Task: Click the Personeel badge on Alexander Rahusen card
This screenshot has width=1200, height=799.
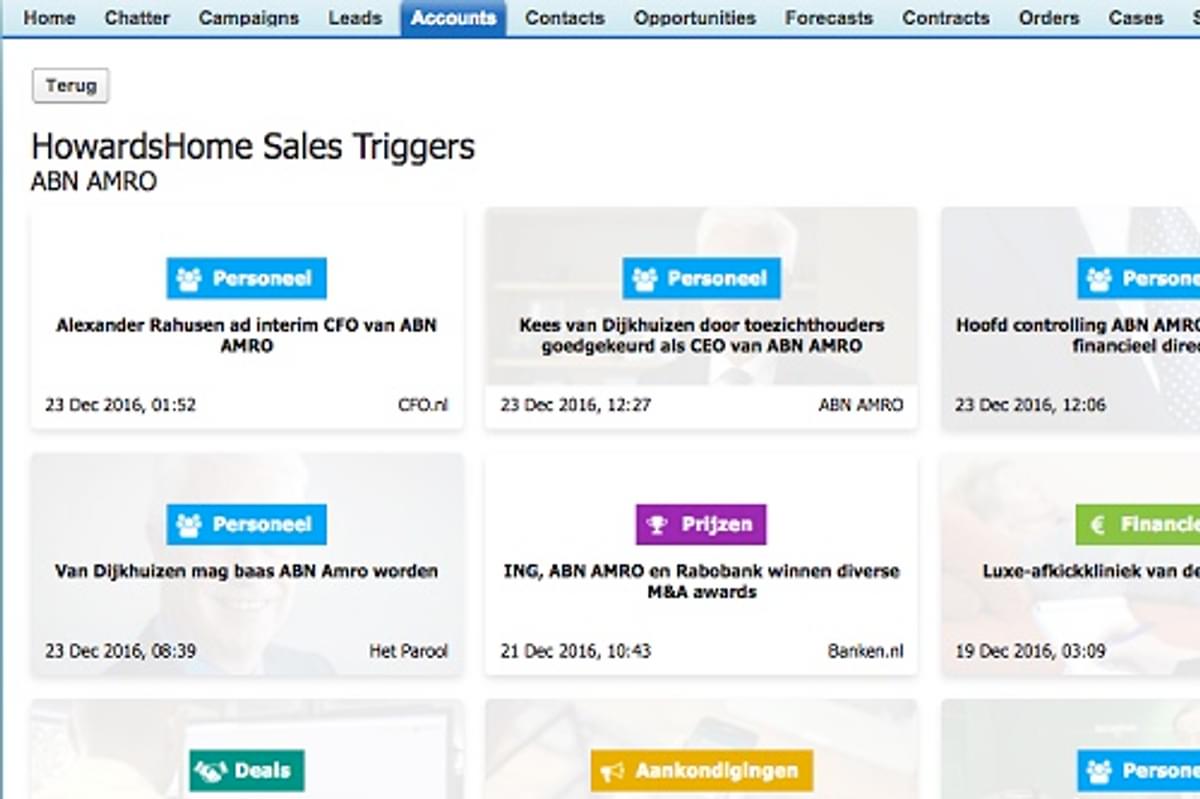Action: tap(246, 278)
